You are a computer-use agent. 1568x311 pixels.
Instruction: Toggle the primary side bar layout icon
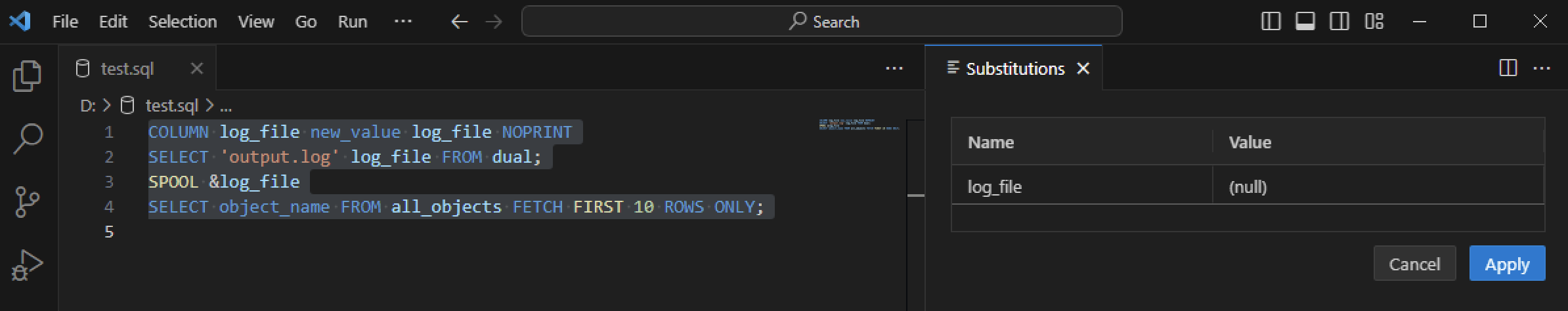1271,22
